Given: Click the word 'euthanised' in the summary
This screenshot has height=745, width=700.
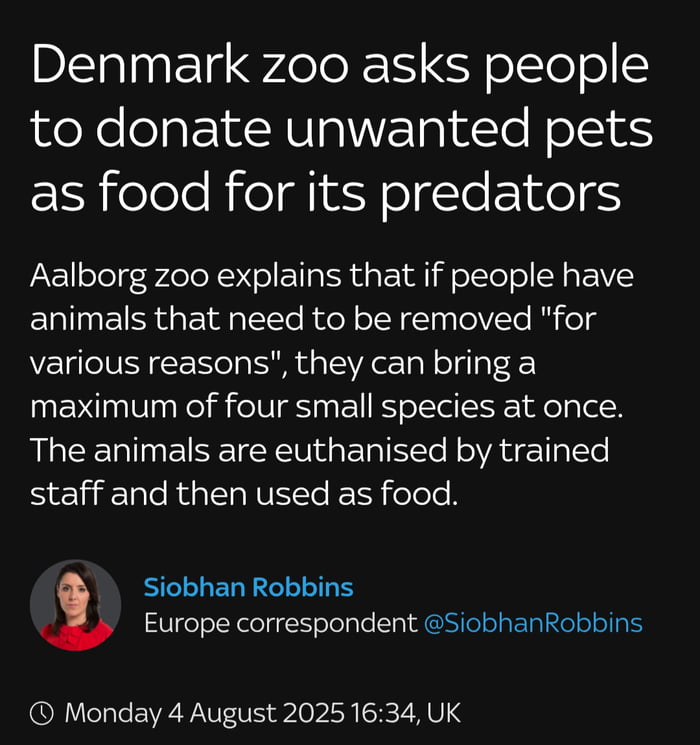Looking at the screenshot, I should tap(361, 450).
